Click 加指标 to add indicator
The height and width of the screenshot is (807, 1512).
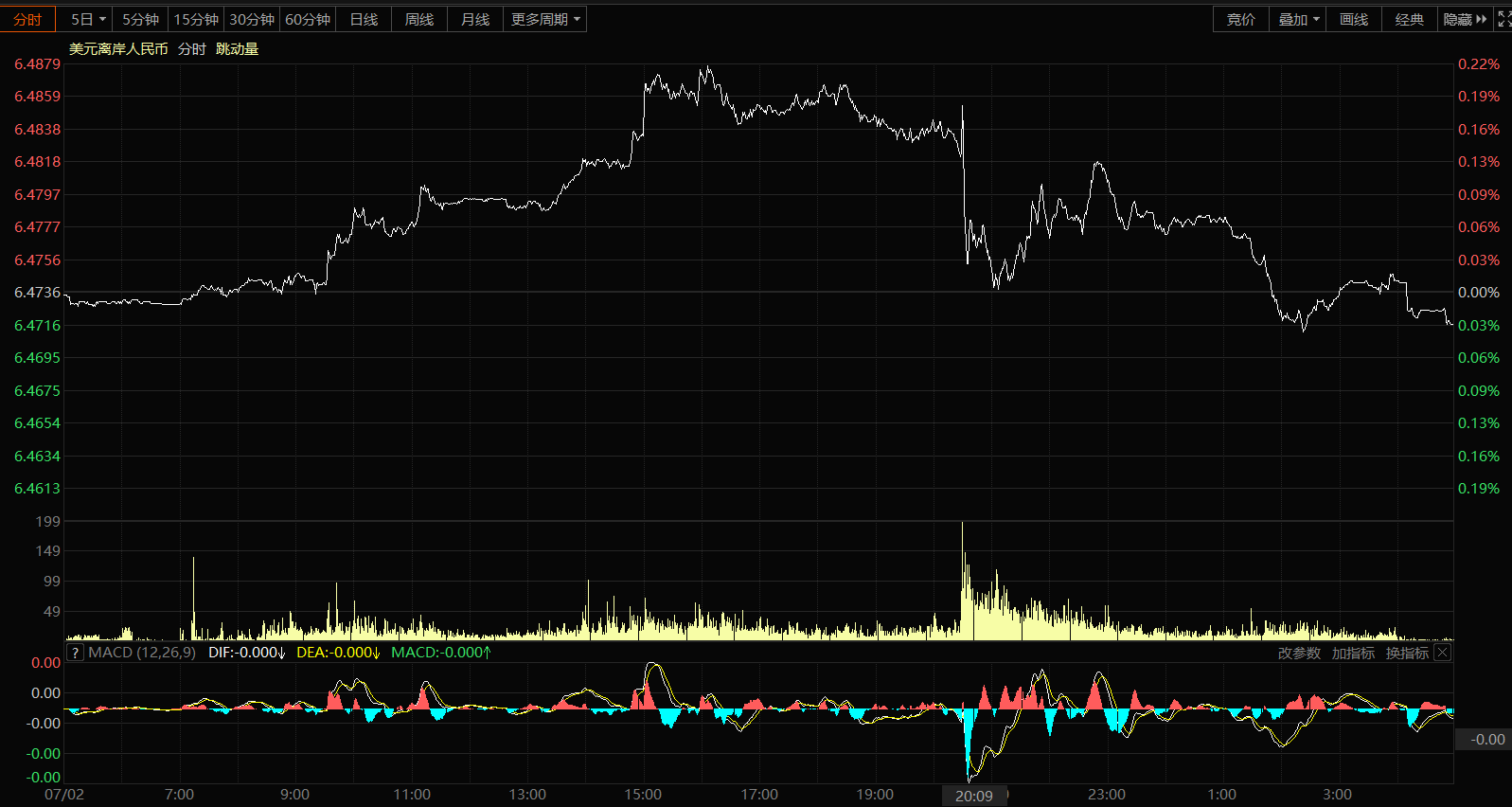1353,653
